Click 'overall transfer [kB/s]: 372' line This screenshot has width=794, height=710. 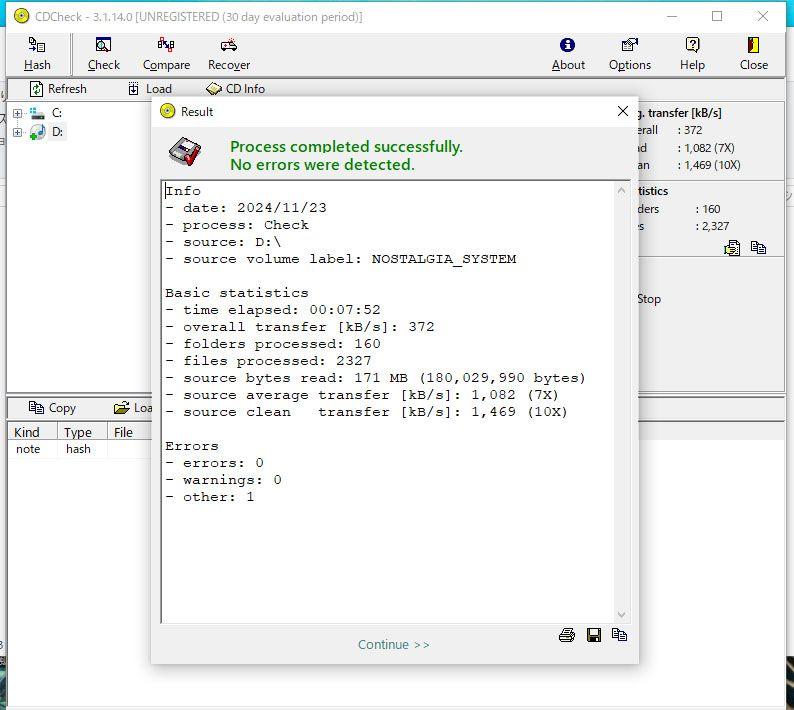pos(300,327)
